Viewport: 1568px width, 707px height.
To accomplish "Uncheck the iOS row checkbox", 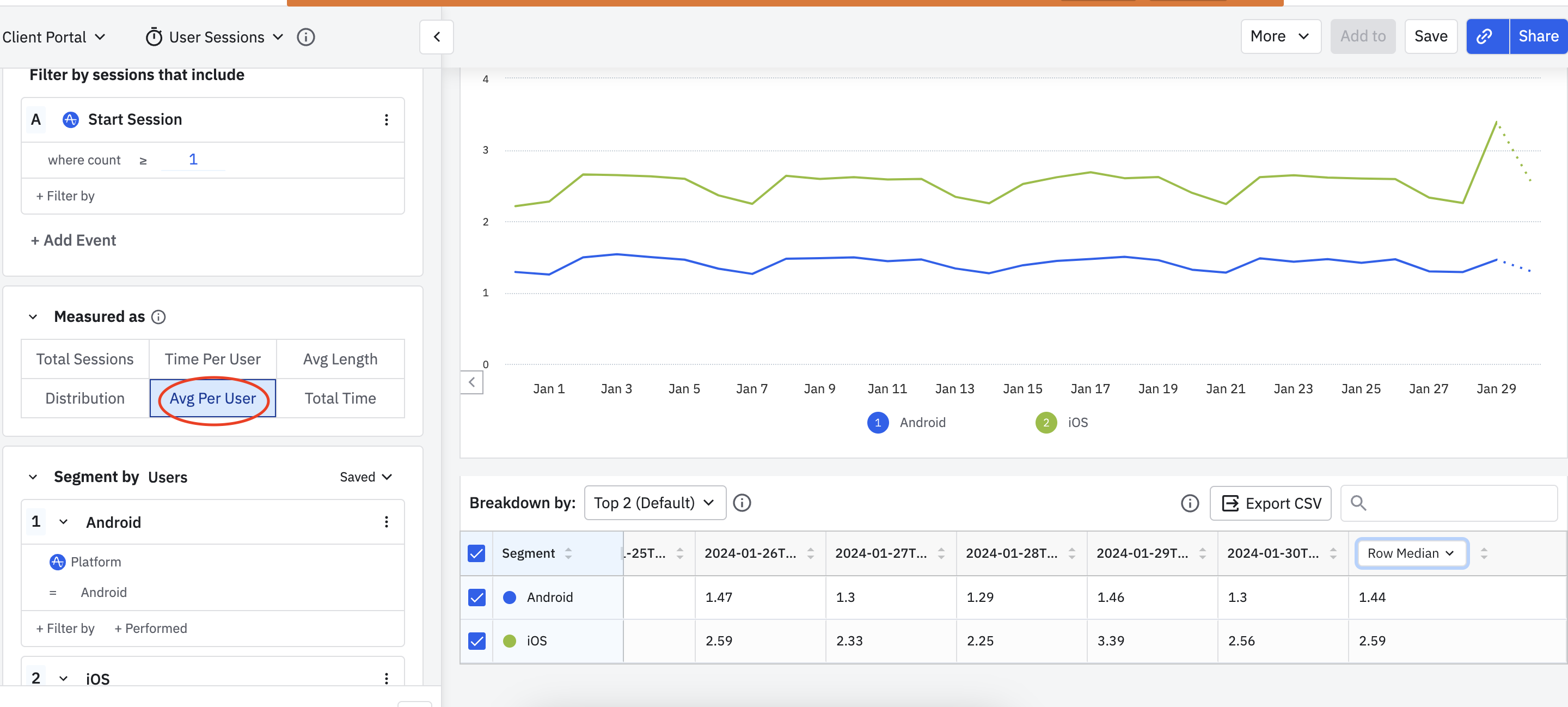I will coord(476,641).
